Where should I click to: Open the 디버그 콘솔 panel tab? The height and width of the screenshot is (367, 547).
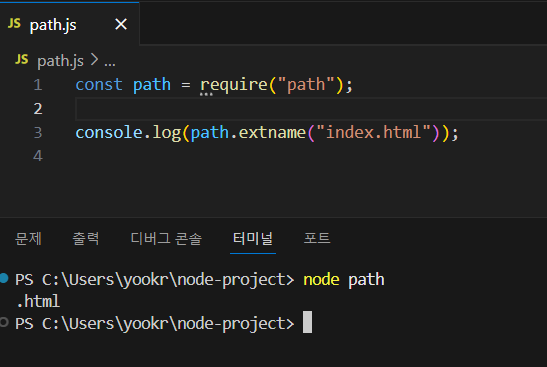(166, 239)
